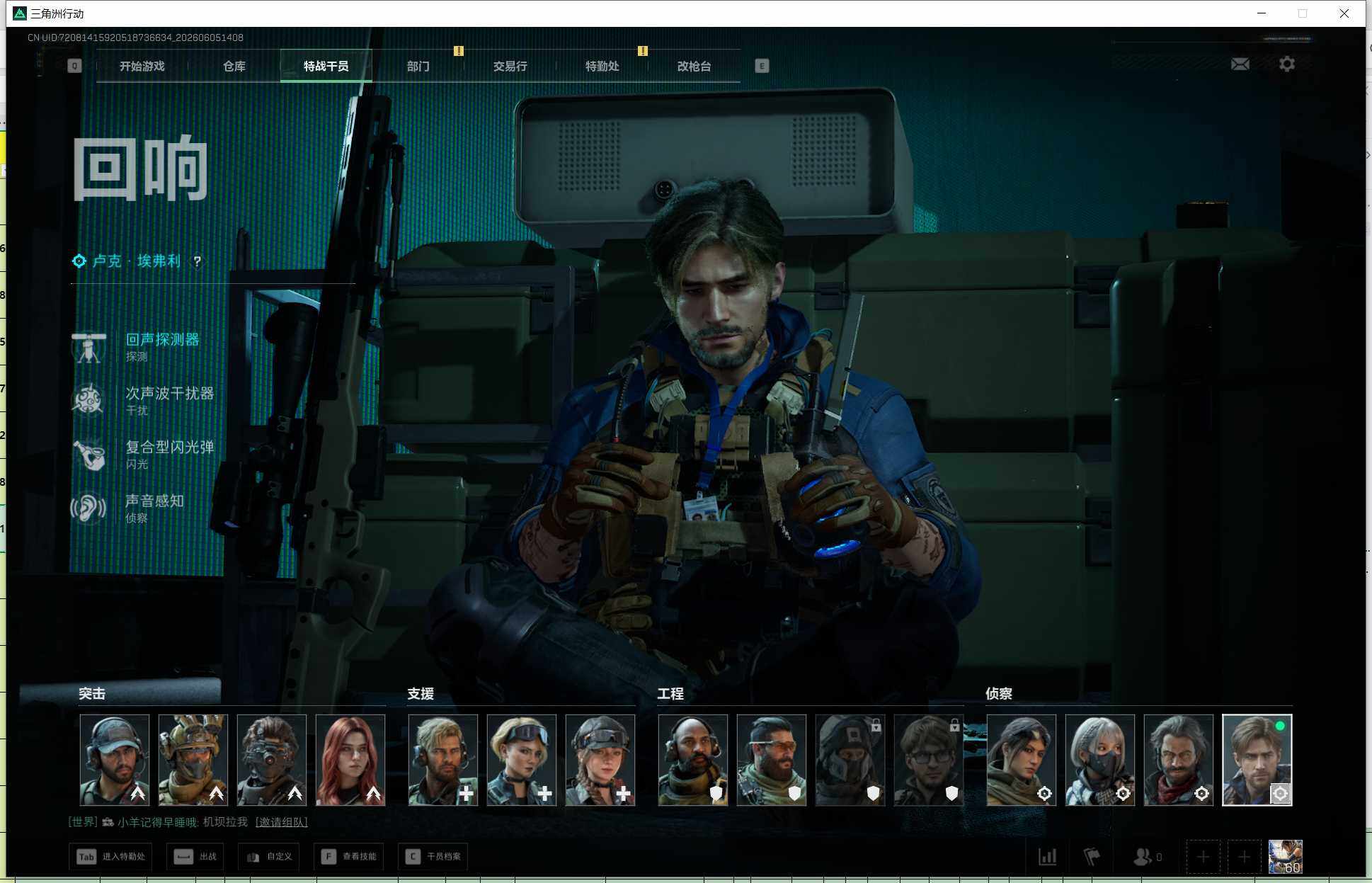This screenshot has height=883, width=1372.
Task: Select the orange-glasses 工程 operator
Action: (x=772, y=760)
